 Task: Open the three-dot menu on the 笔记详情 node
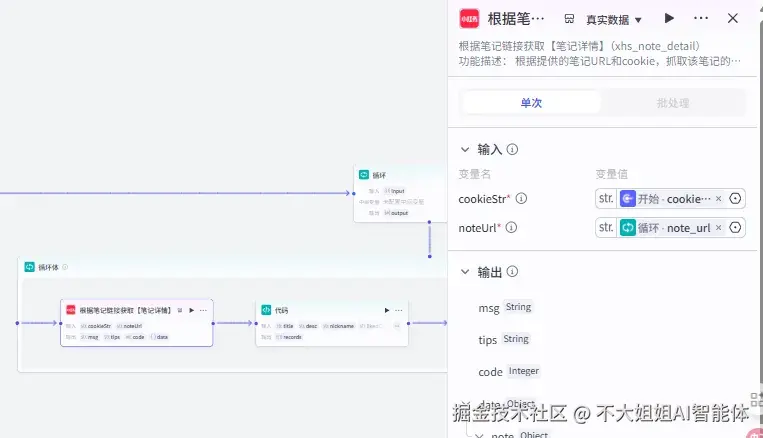[203, 310]
